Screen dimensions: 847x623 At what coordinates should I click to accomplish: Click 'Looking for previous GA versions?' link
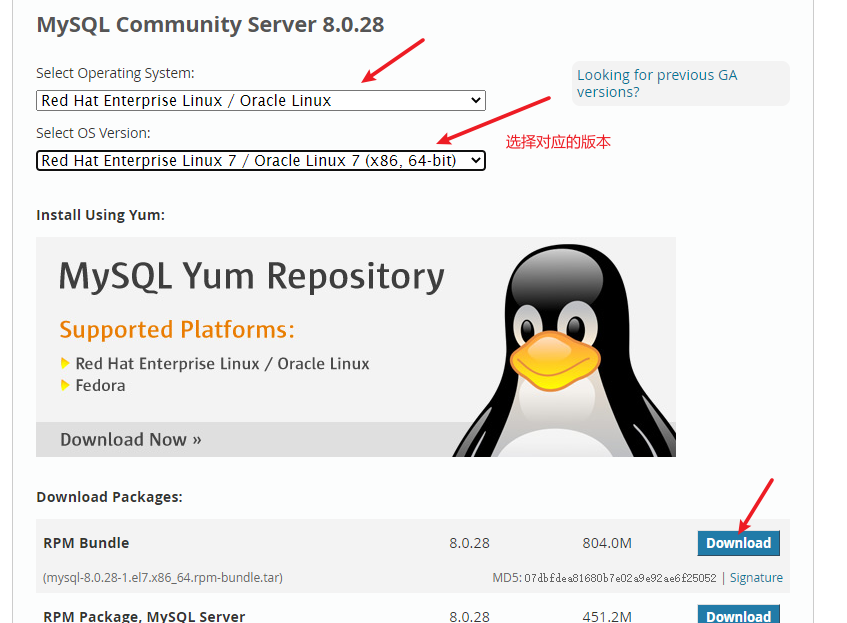click(657, 83)
